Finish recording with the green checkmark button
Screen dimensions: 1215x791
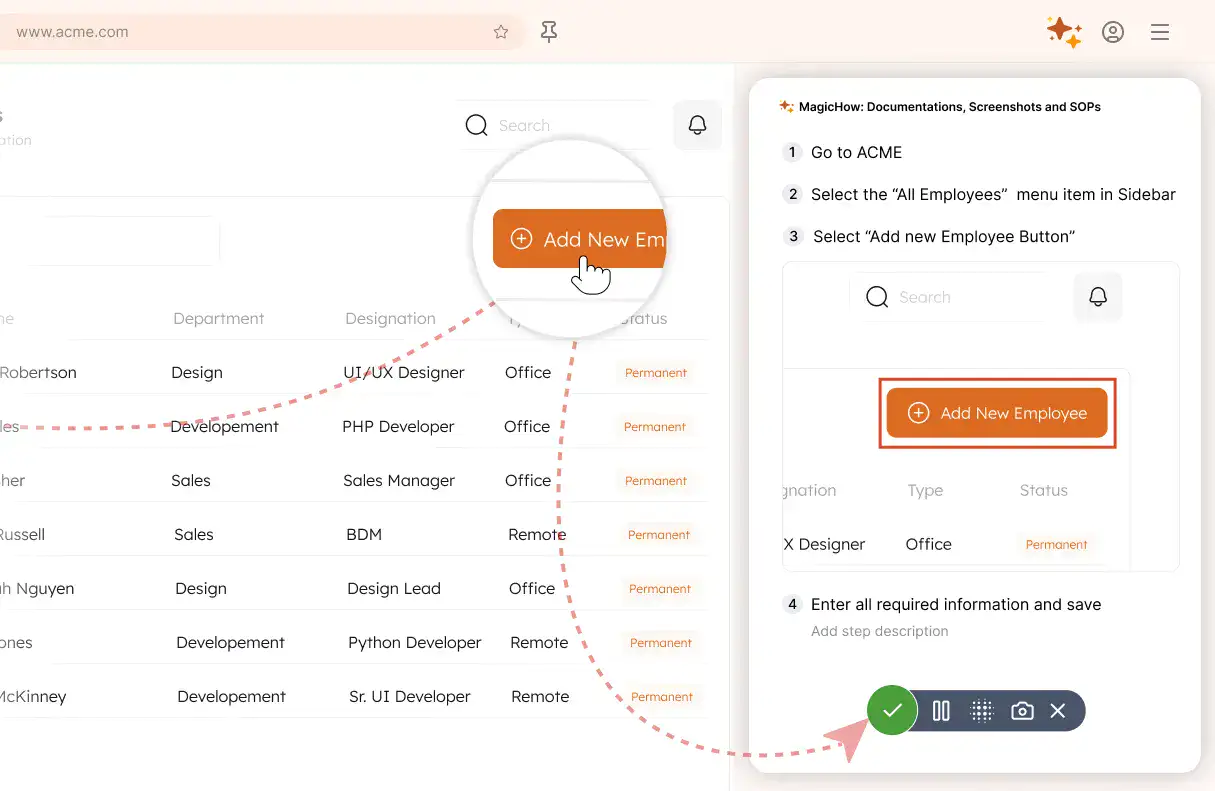point(892,711)
